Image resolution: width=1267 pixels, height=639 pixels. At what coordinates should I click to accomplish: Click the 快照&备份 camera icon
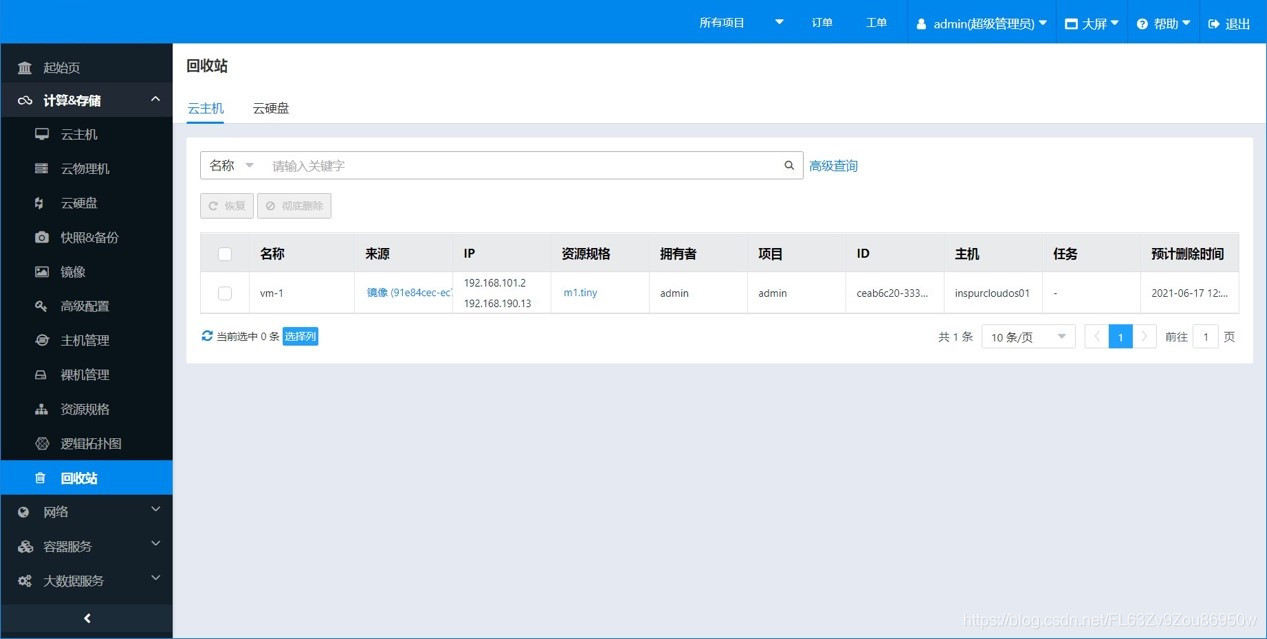pos(42,238)
